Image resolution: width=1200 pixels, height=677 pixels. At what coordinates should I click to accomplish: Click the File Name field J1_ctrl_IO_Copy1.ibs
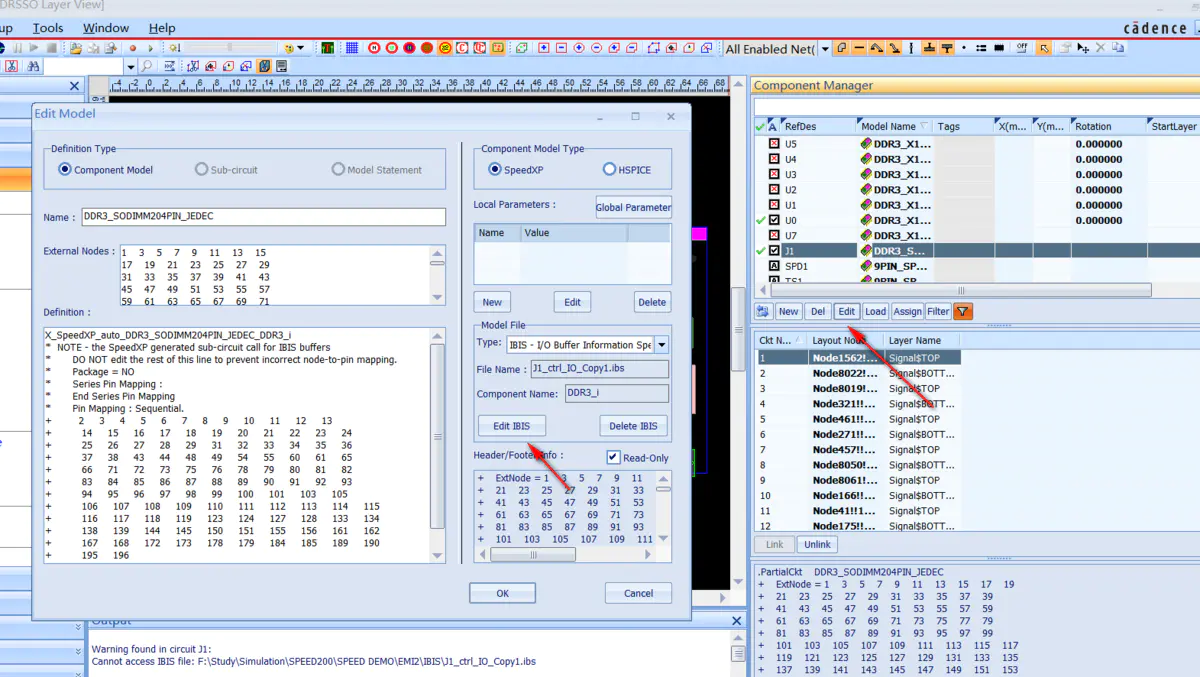pos(598,369)
